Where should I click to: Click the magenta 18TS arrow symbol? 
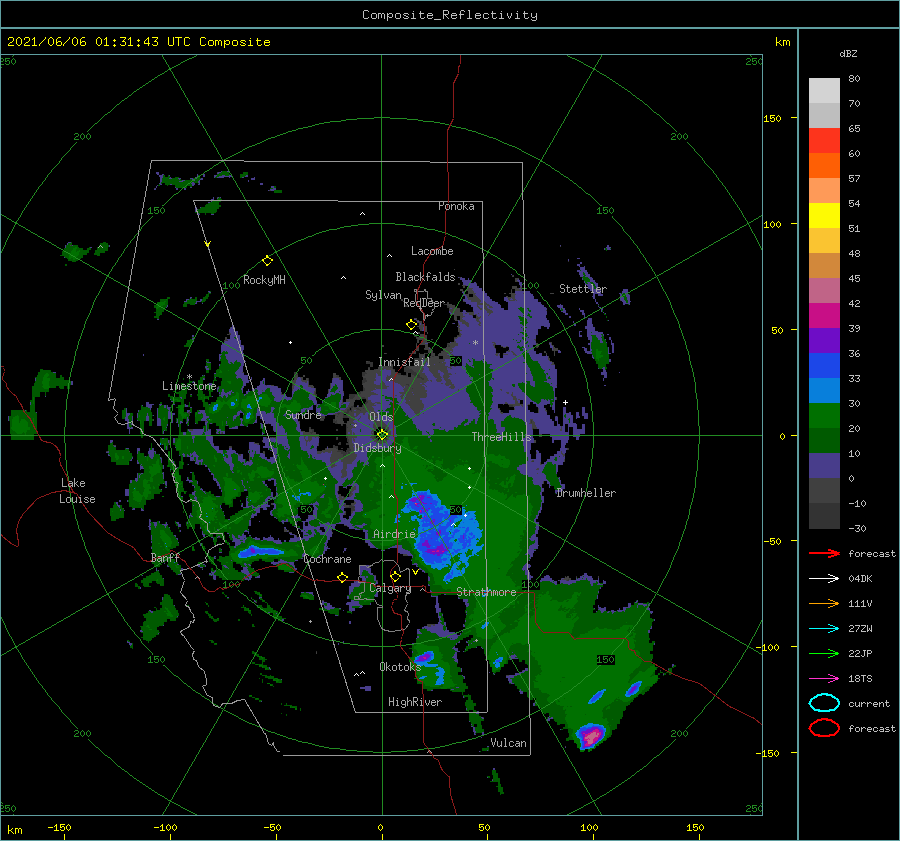click(824, 679)
